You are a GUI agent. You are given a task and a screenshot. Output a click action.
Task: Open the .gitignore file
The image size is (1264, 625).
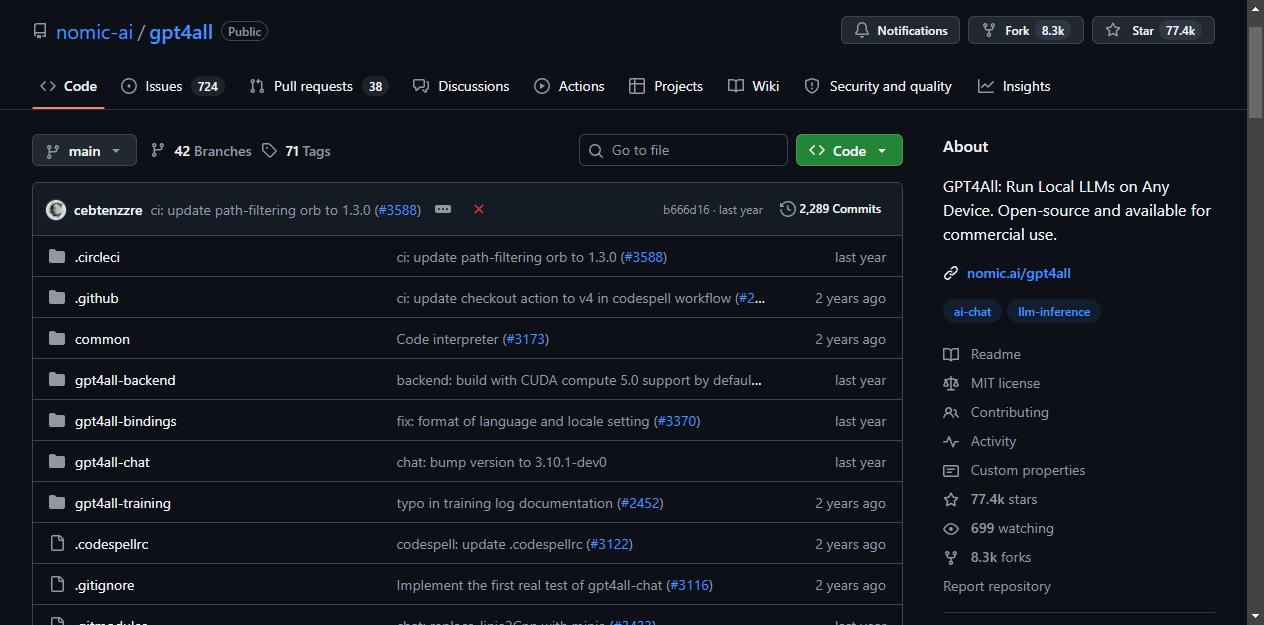pyautogui.click(x=104, y=585)
